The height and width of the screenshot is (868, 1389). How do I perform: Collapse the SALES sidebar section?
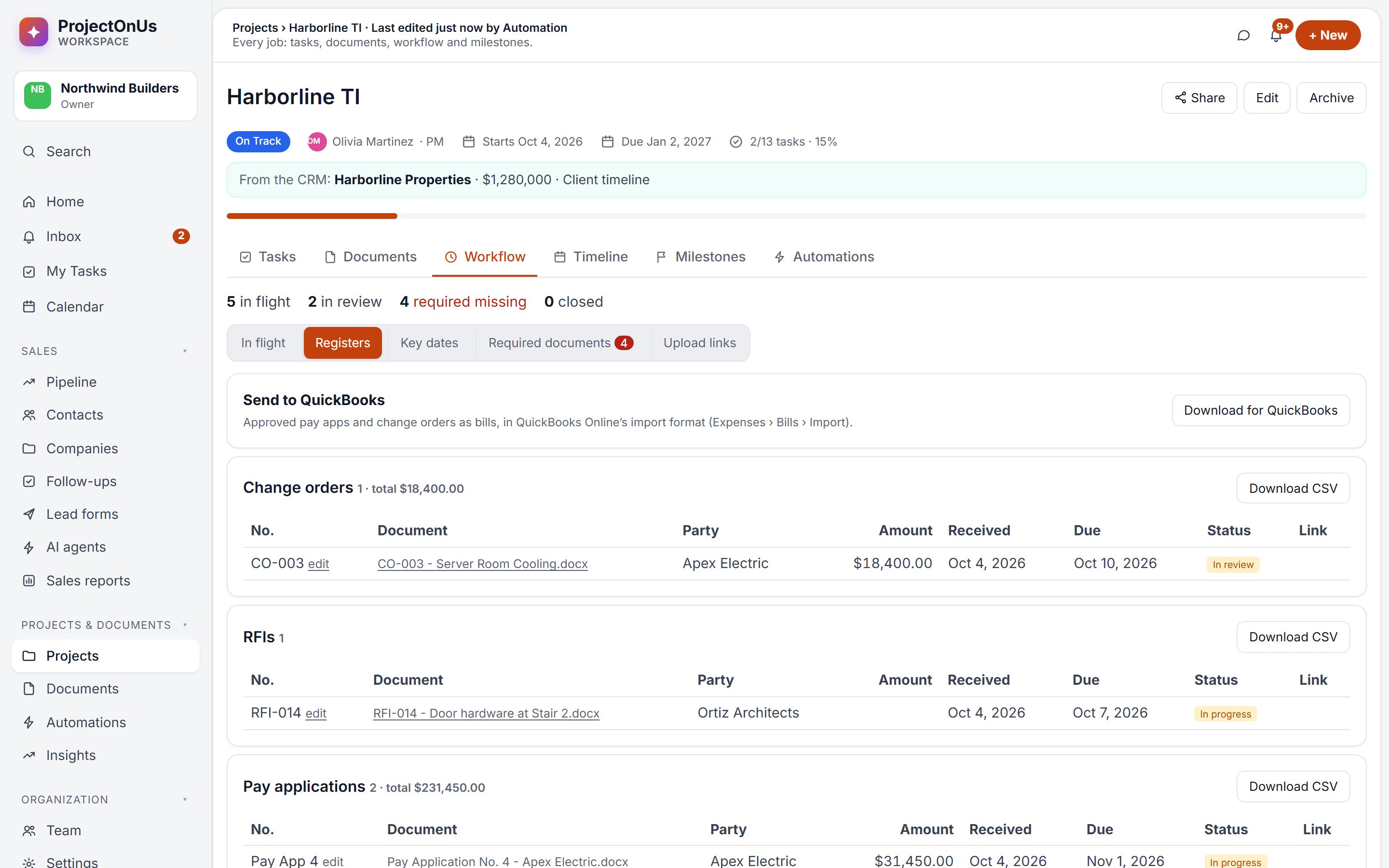tap(185, 352)
